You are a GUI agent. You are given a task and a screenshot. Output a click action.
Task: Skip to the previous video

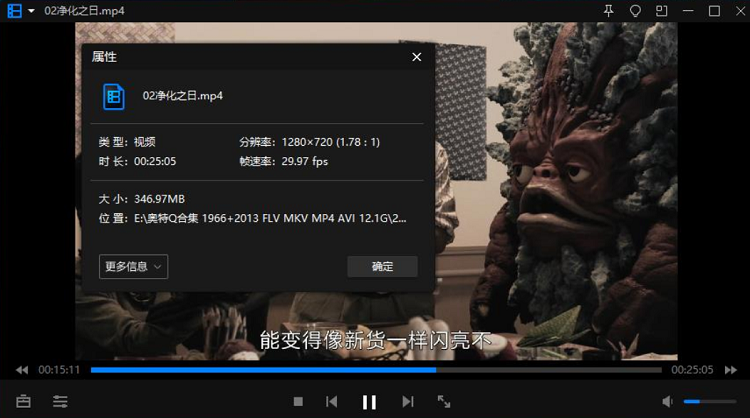pyautogui.click(x=331, y=401)
